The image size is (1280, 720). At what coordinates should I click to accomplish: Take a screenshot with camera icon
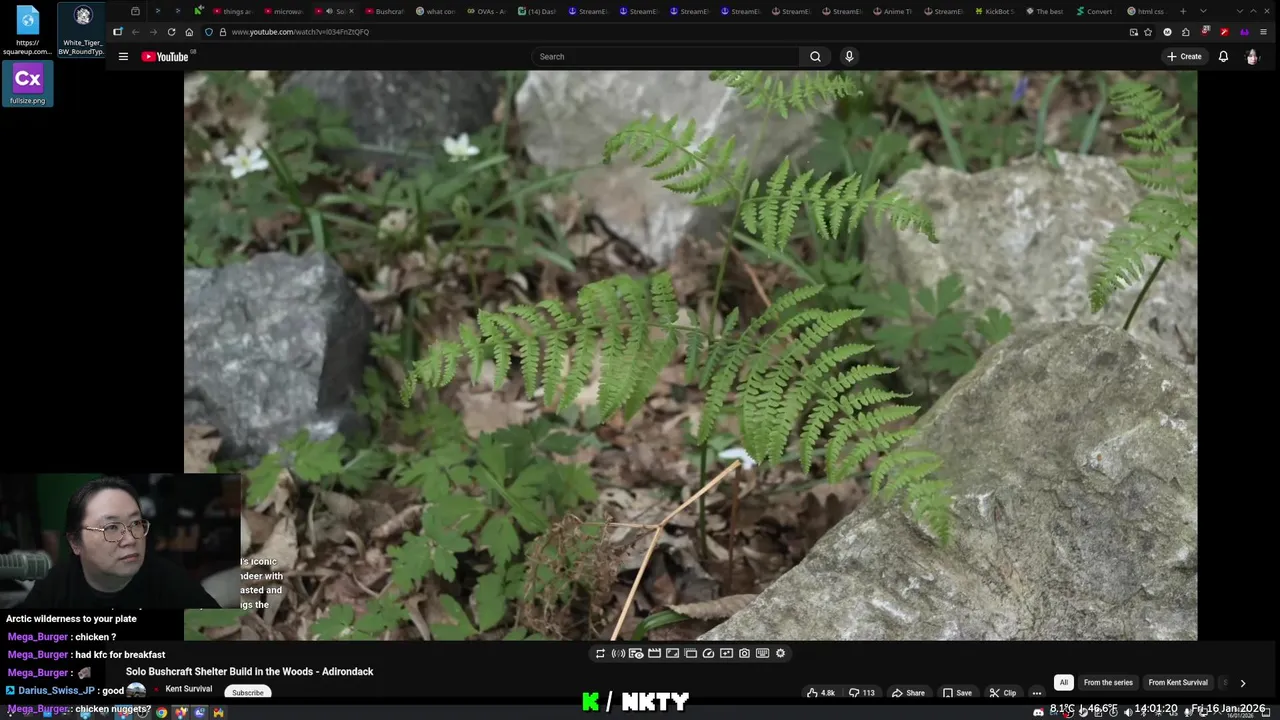[x=744, y=654]
